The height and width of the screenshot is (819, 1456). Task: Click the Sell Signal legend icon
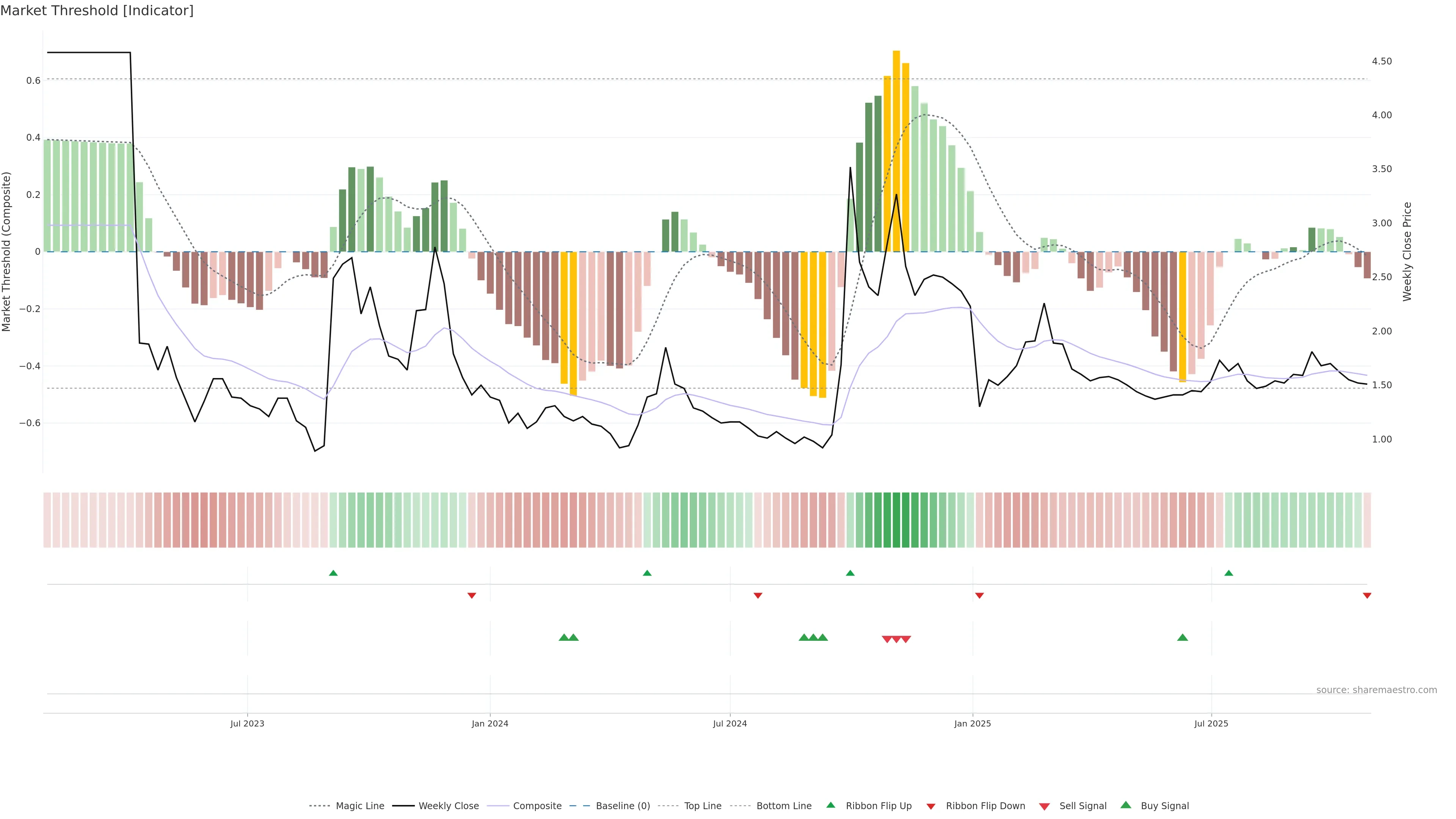coord(1044,806)
